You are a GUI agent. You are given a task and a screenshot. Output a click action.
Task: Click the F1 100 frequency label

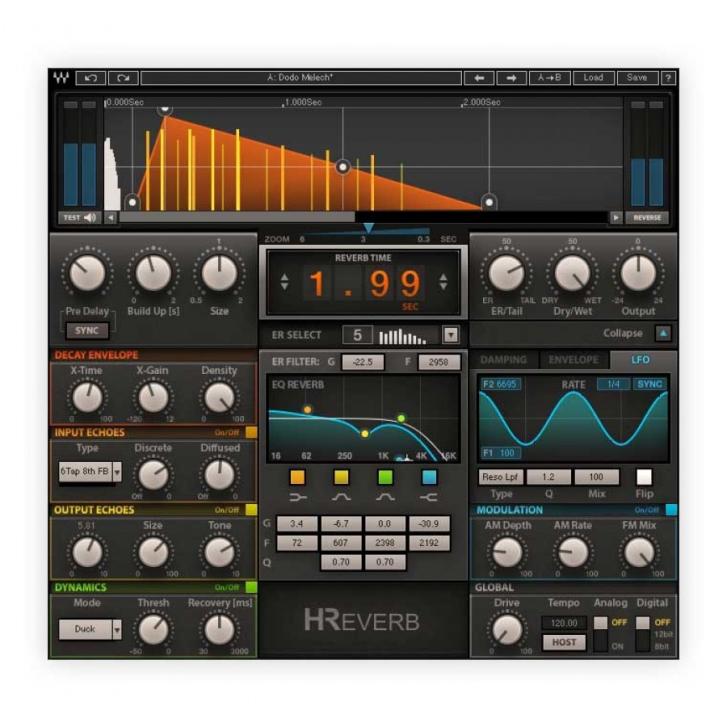click(x=499, y=453)
